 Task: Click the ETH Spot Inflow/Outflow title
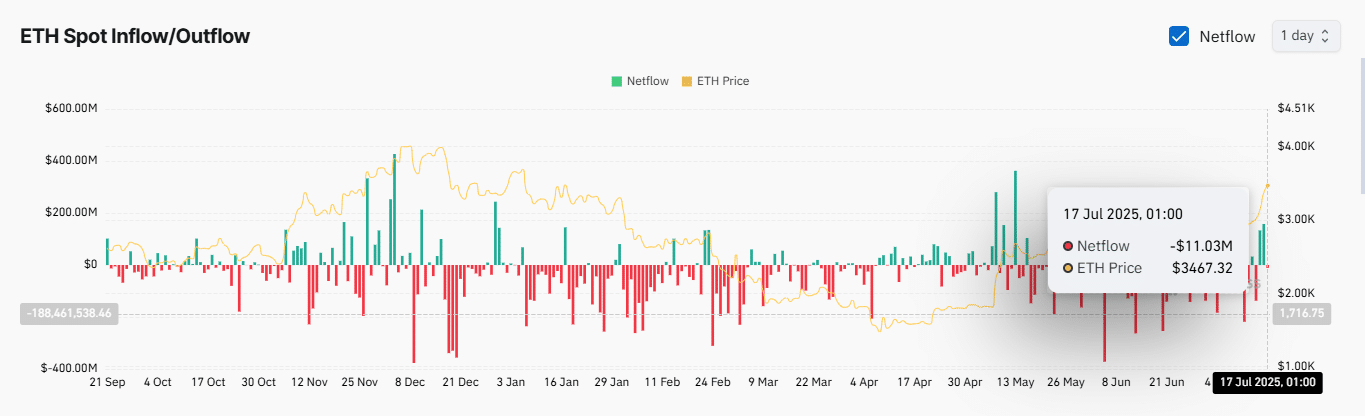pos(135,36)
